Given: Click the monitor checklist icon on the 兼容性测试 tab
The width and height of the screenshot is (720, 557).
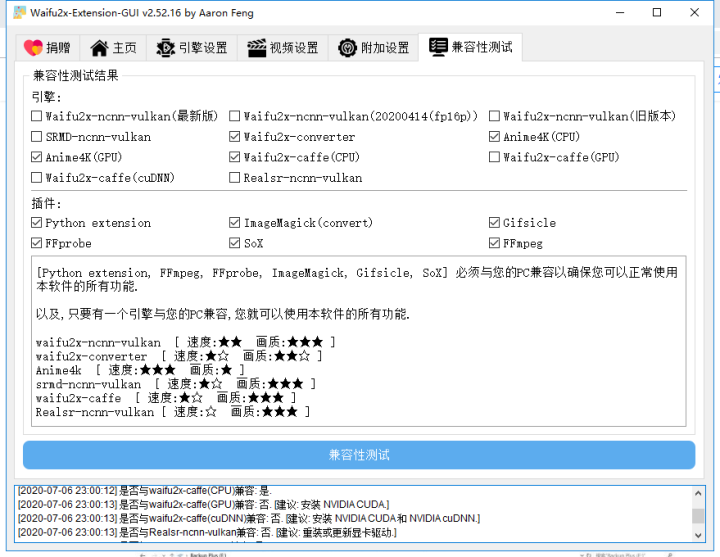Looking at the screenshot, I should pyautogui.click(x=438, y=47).
